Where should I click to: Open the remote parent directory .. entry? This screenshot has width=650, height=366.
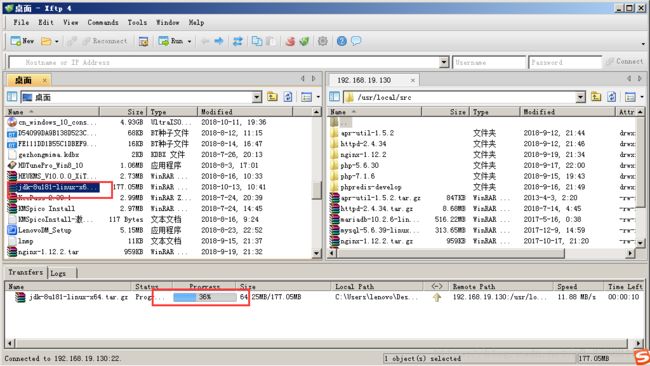pyautogui.click(x=341, y=122)
